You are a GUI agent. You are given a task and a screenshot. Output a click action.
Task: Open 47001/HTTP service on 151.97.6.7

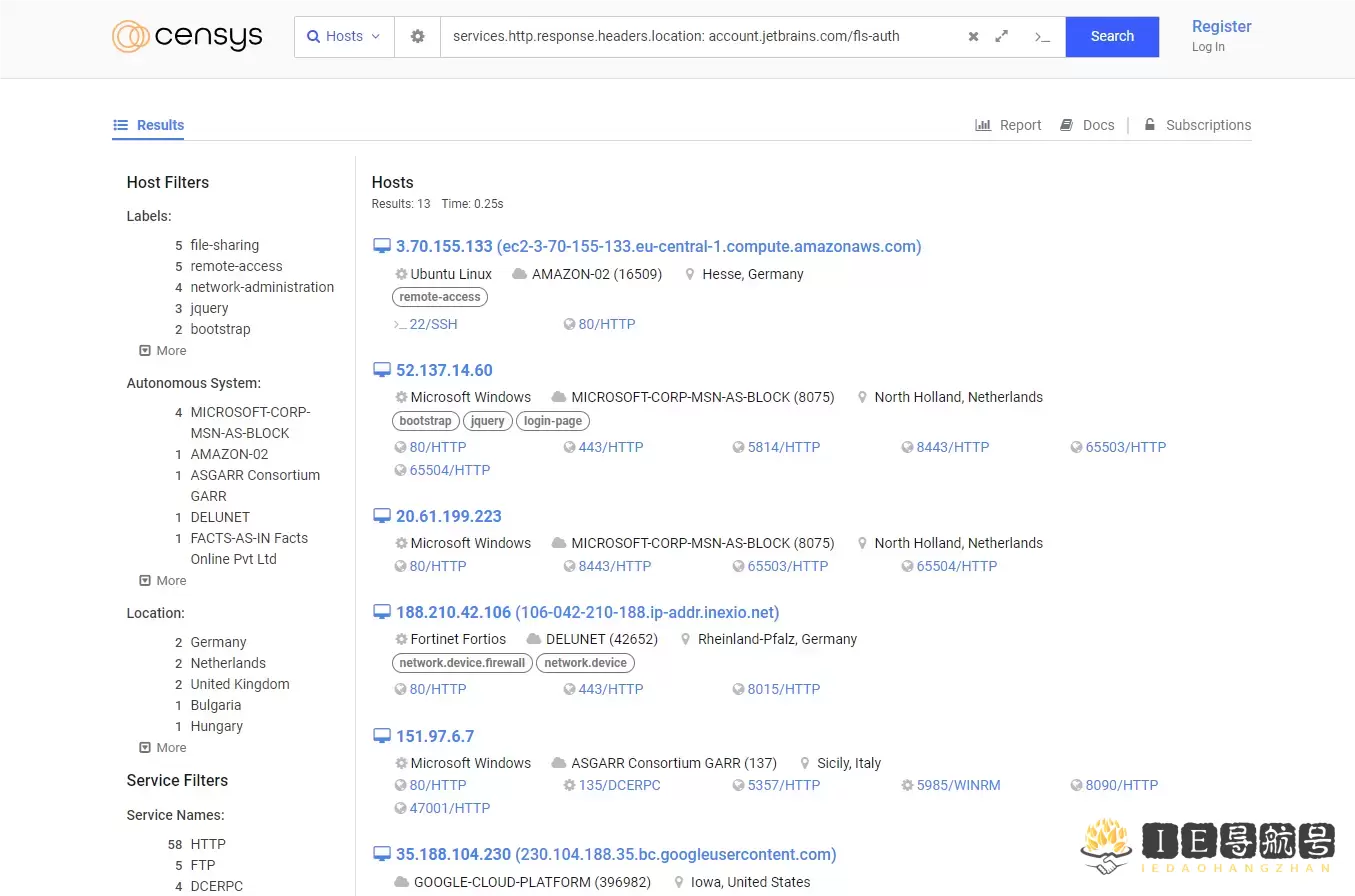pyautogui.click(x=443, y=808)
